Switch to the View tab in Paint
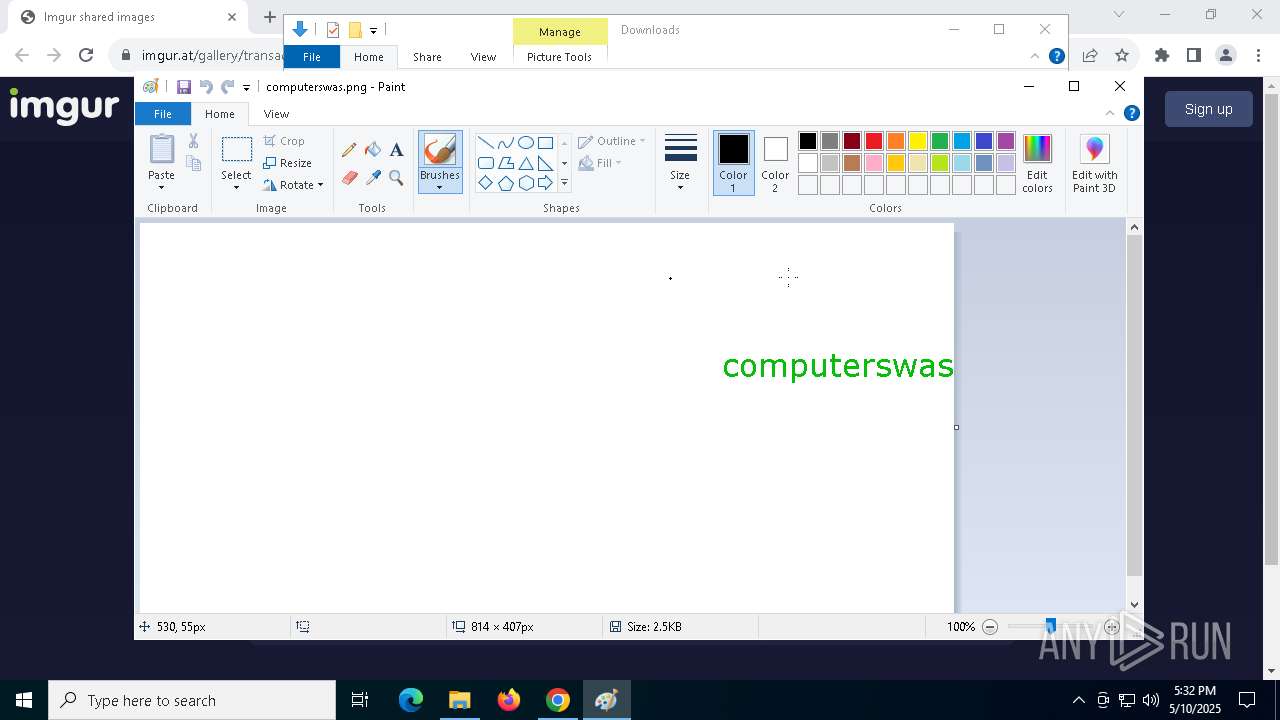The height and width of the screenshot is (720, 1280). click(x=276, y=114)
